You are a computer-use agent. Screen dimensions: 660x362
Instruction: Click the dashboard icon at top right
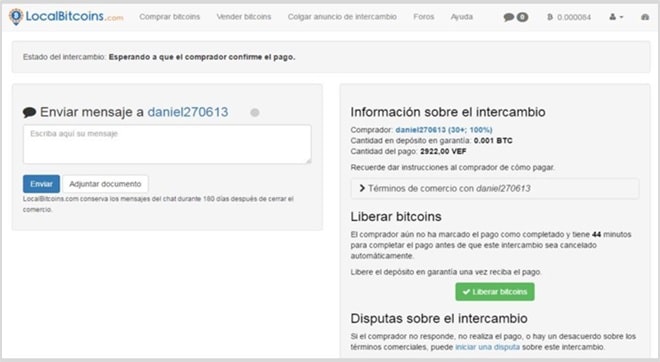[x=645, y=17]
